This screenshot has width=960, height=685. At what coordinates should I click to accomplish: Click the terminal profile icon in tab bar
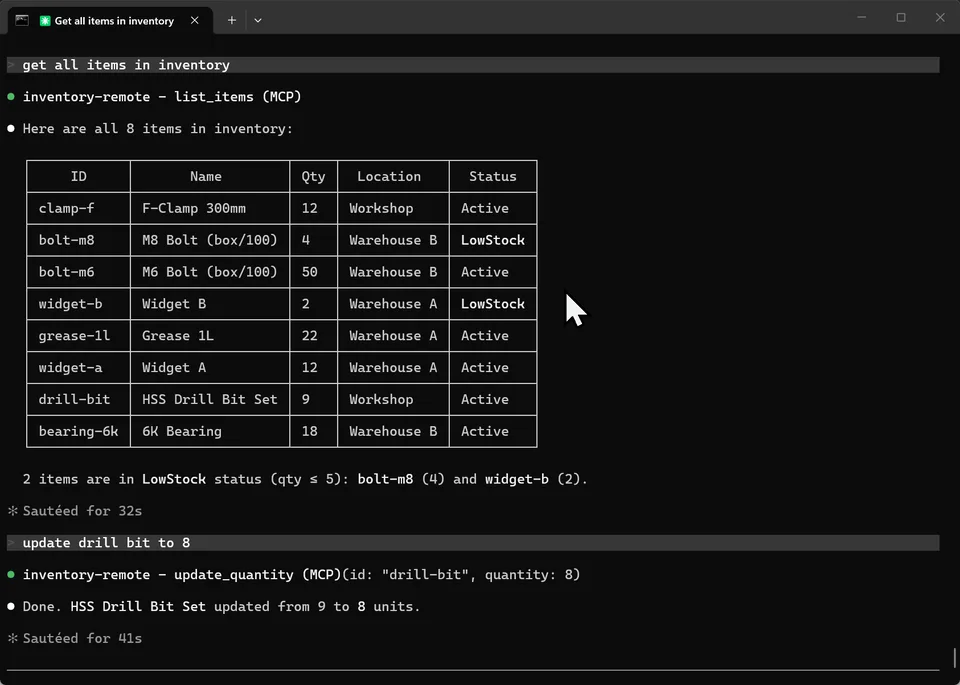pyautogui.click(x=22, y=20)
